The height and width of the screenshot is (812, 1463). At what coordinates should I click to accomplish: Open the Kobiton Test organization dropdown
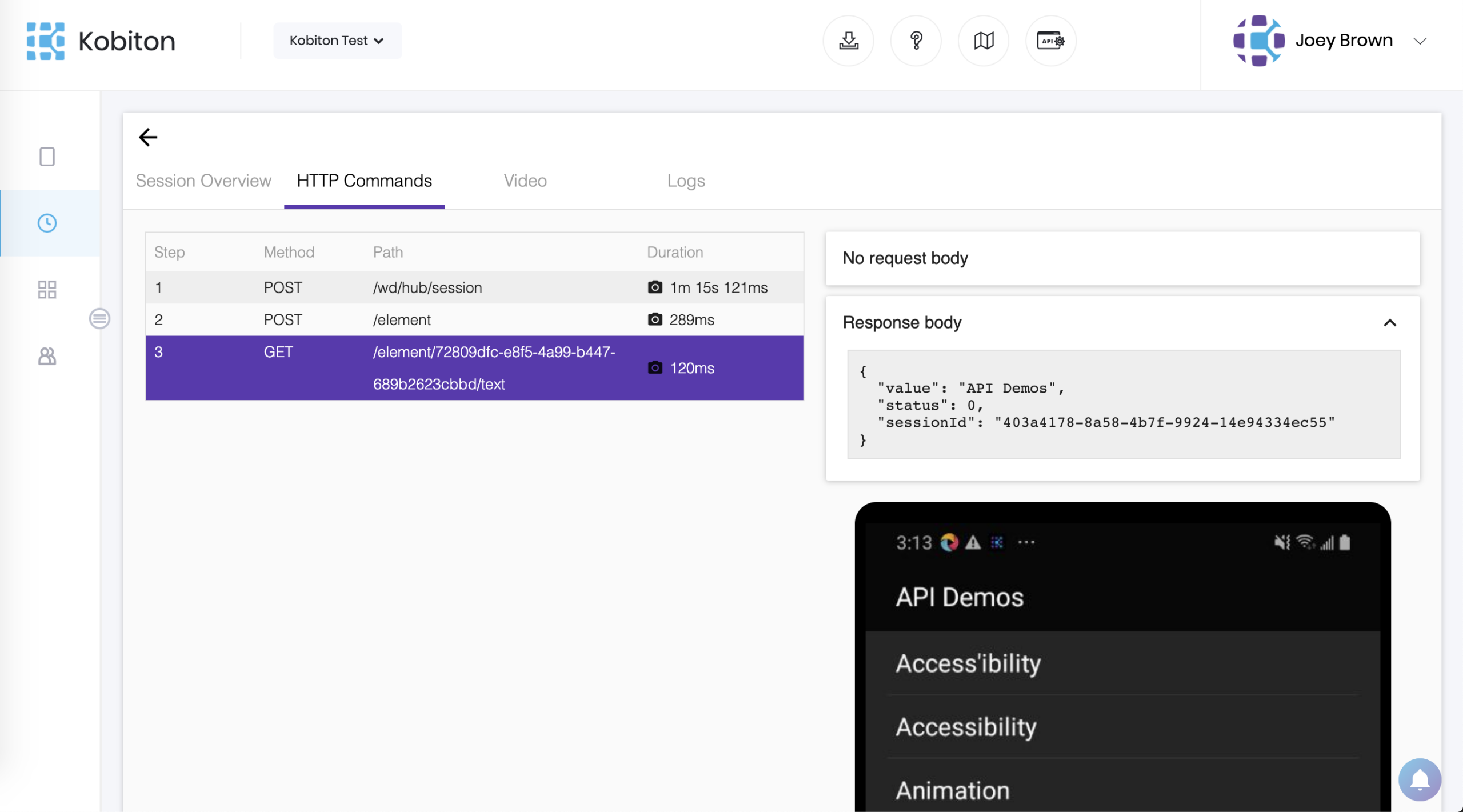pos(337,41)
